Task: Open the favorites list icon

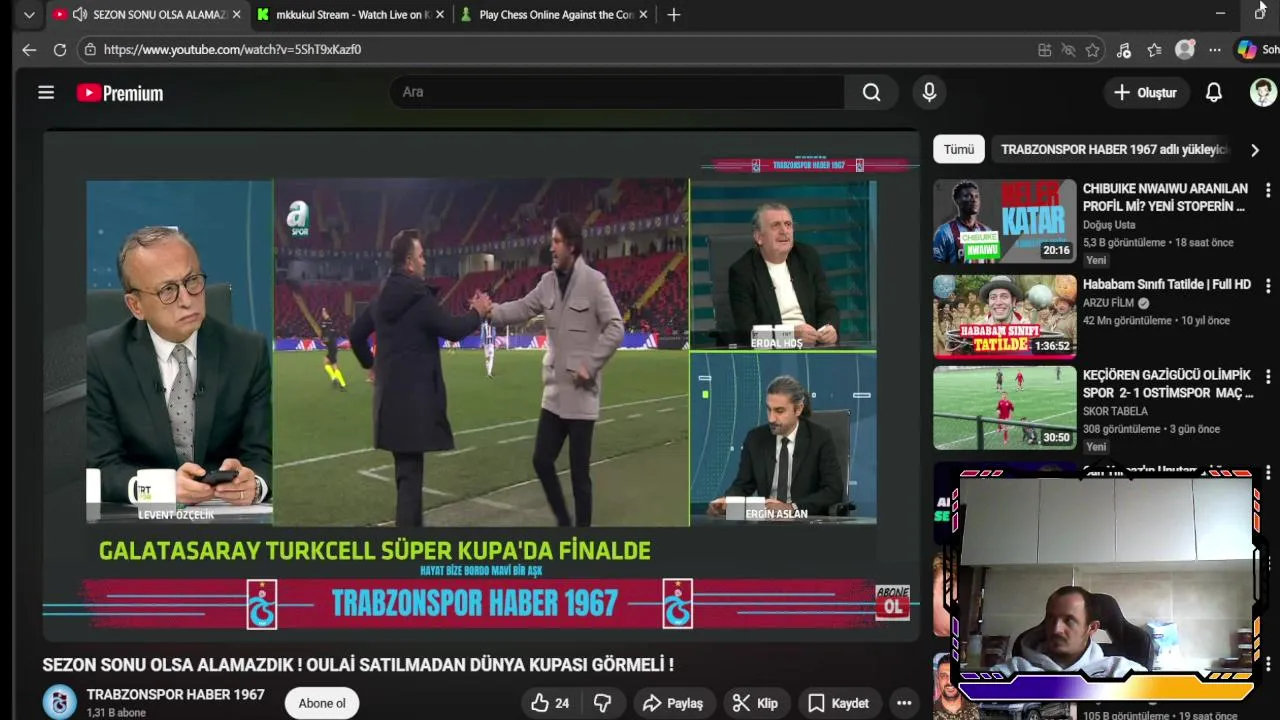Action: pos(1154,50)
